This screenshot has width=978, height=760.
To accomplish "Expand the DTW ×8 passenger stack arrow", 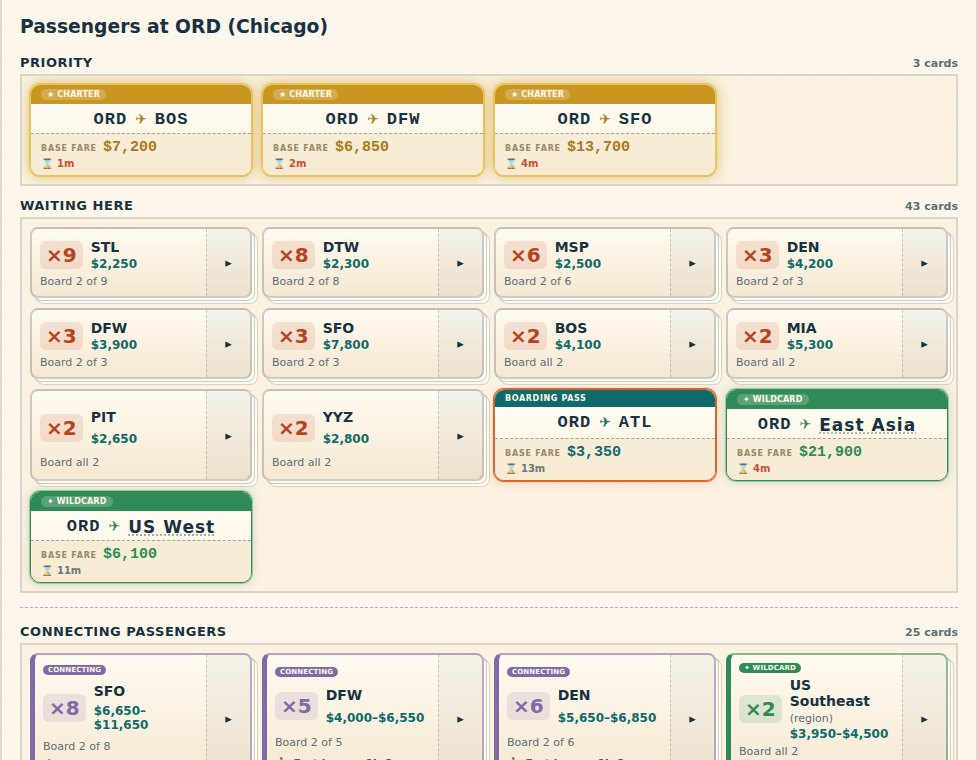I will tap(460, 263).
